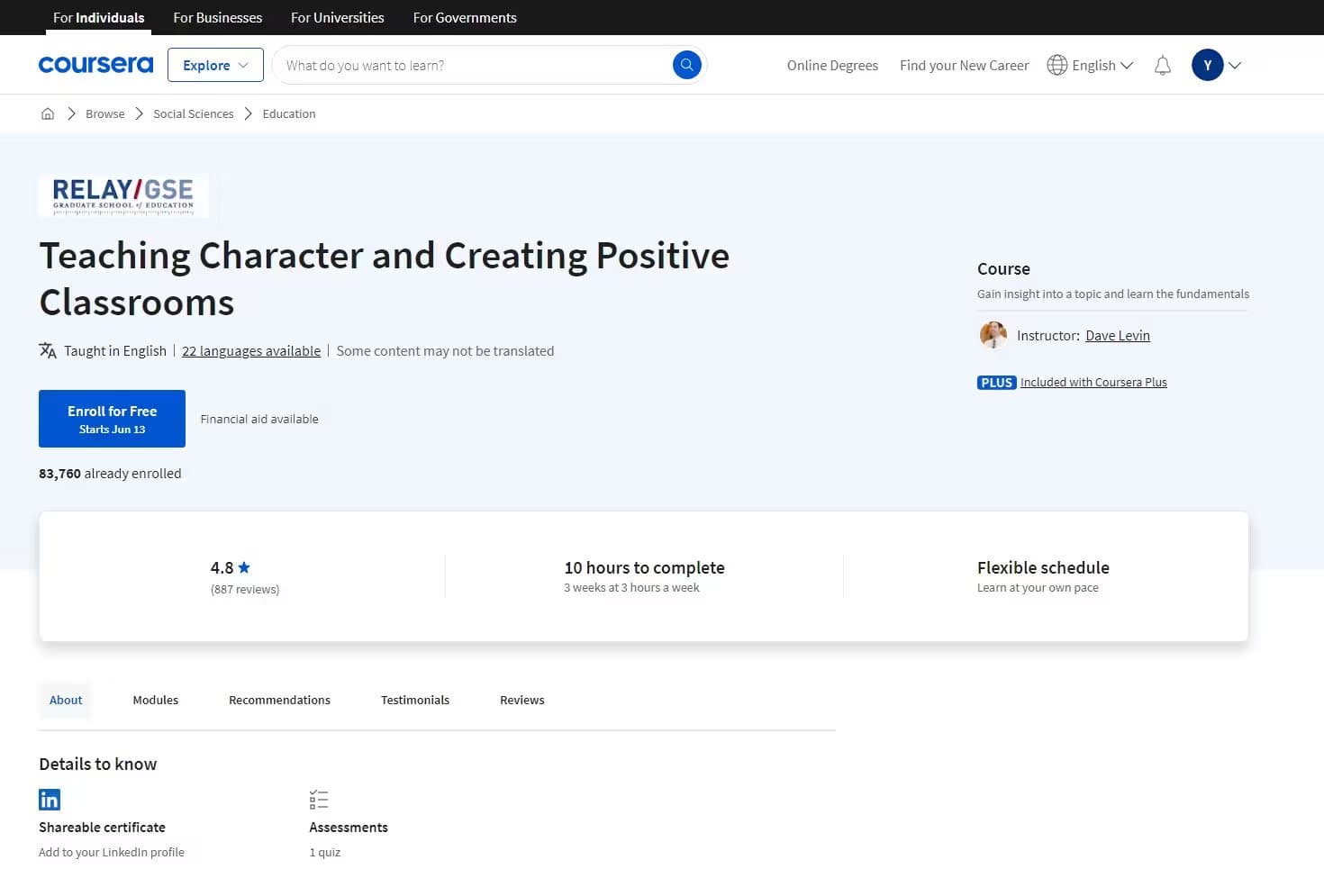This screenshot has height=896, width=1324.
Task: Open Find your New Career link
Action: 964,65
